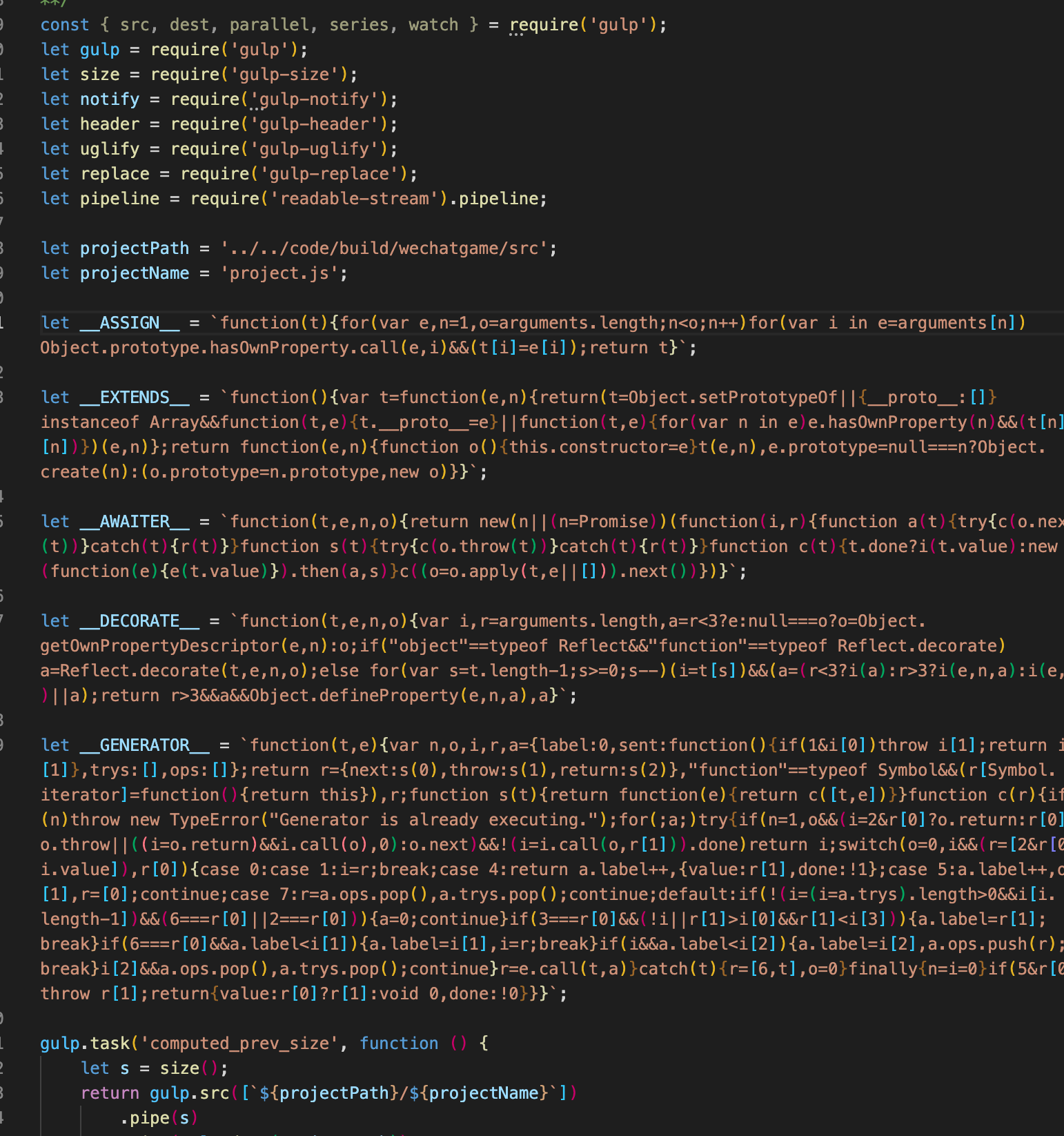Click the string 'gulp-size'

pyautogui.click(x=284, y=75)
